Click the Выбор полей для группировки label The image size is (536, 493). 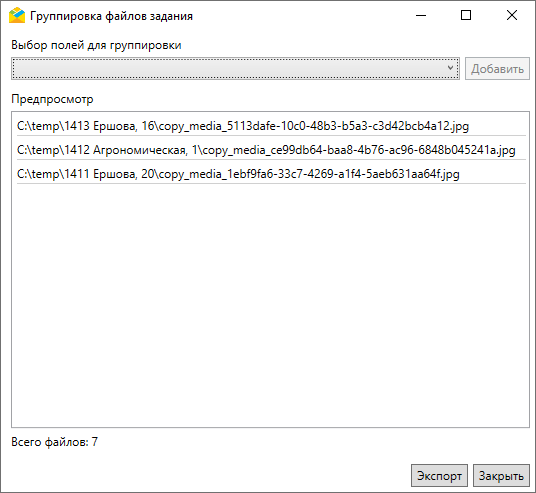click(x=96, y=45)
